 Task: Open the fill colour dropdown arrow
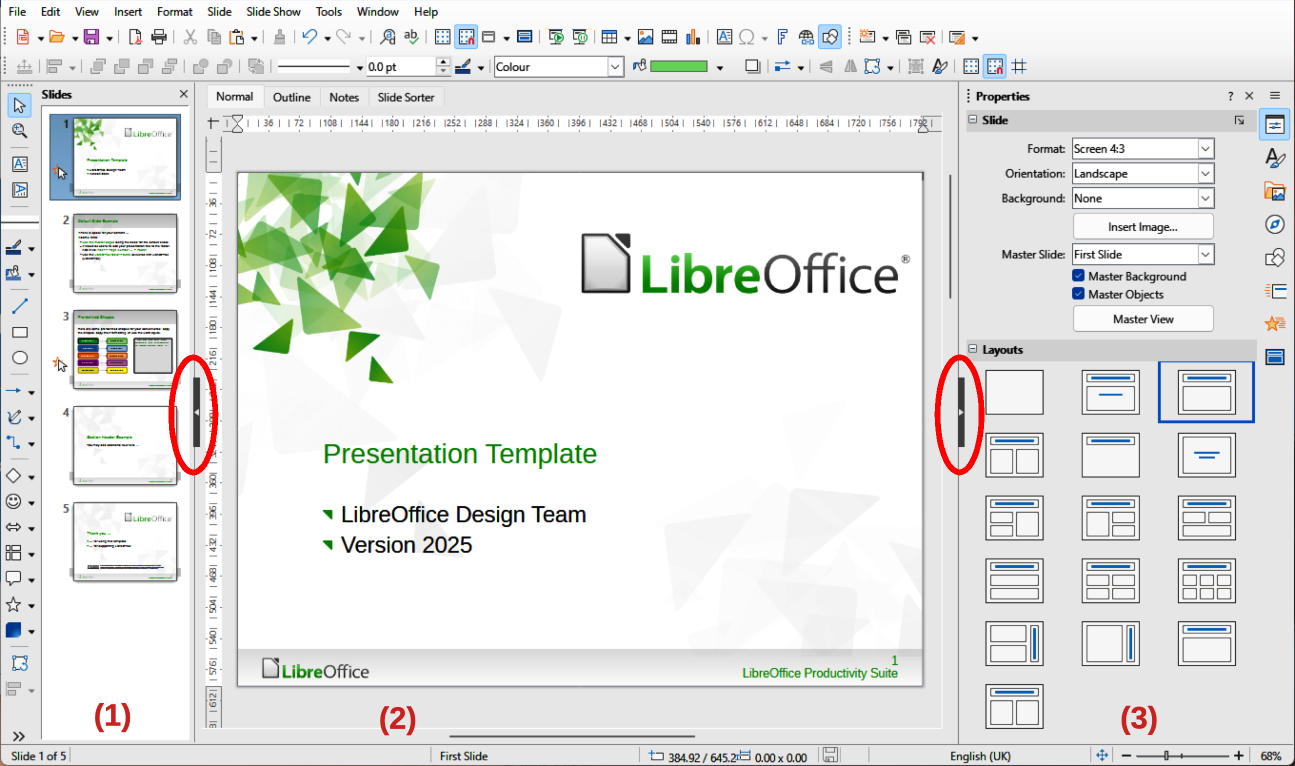coord(720,68)
